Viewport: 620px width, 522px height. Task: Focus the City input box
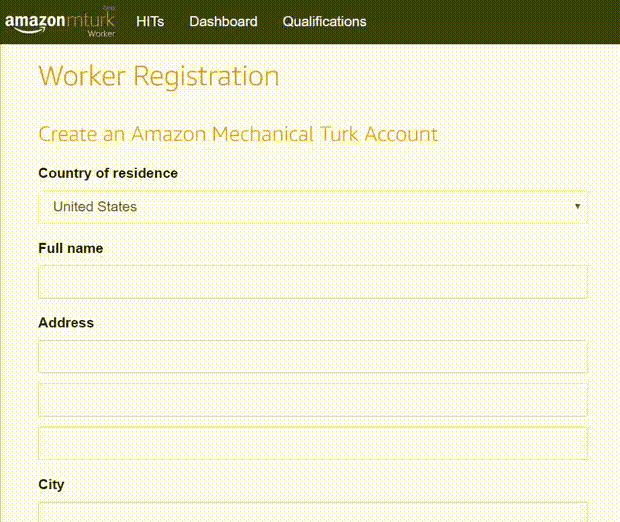click(312, 511)
